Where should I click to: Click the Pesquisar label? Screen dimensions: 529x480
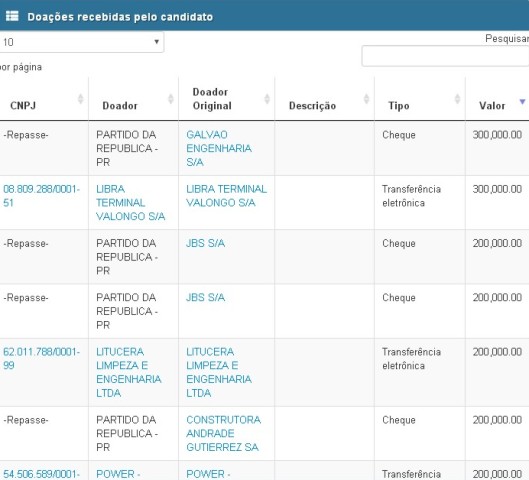tap(507, 38)
